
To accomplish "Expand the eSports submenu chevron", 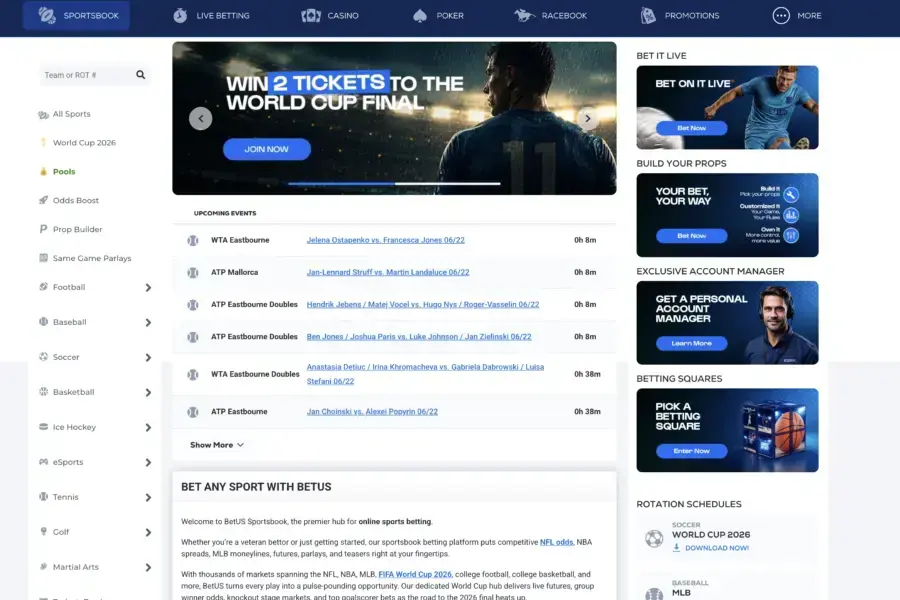I will click(148, 463).
